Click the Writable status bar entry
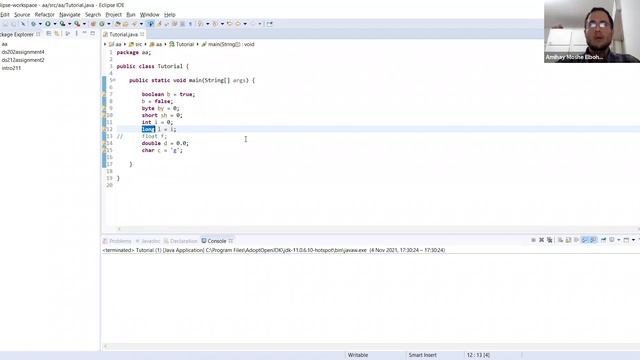The image size is (640, 360). 358,355
